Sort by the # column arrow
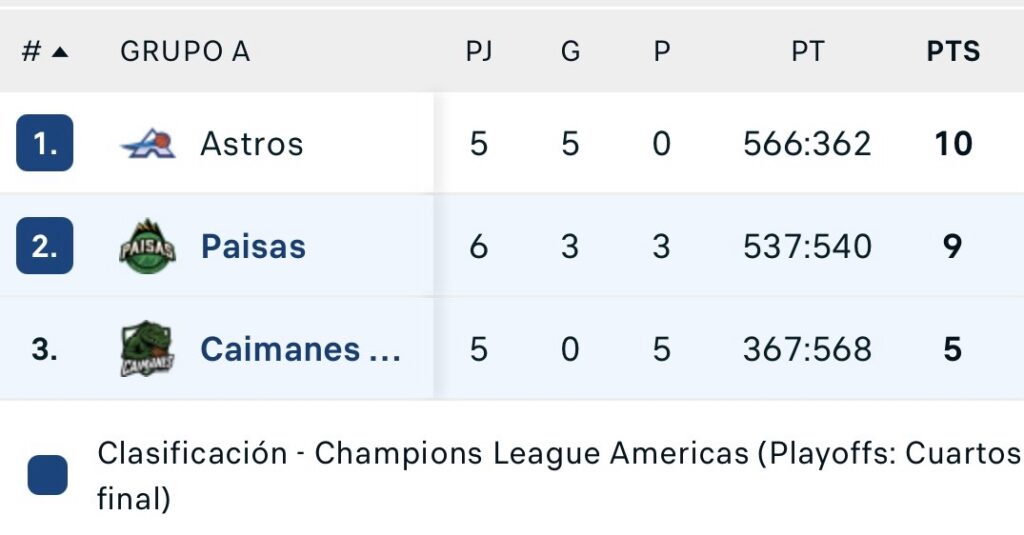The width and height of the screenshot is (1024, 535). point(59,52)
